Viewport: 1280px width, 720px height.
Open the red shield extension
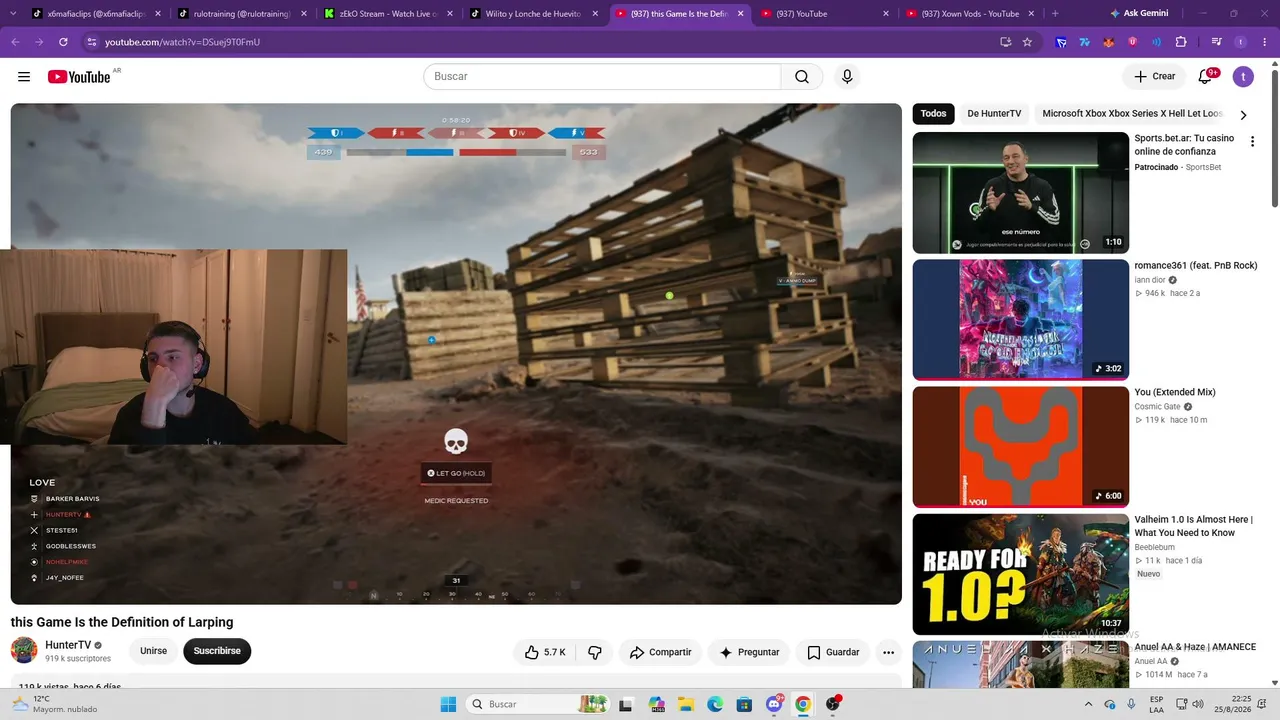1133,42
